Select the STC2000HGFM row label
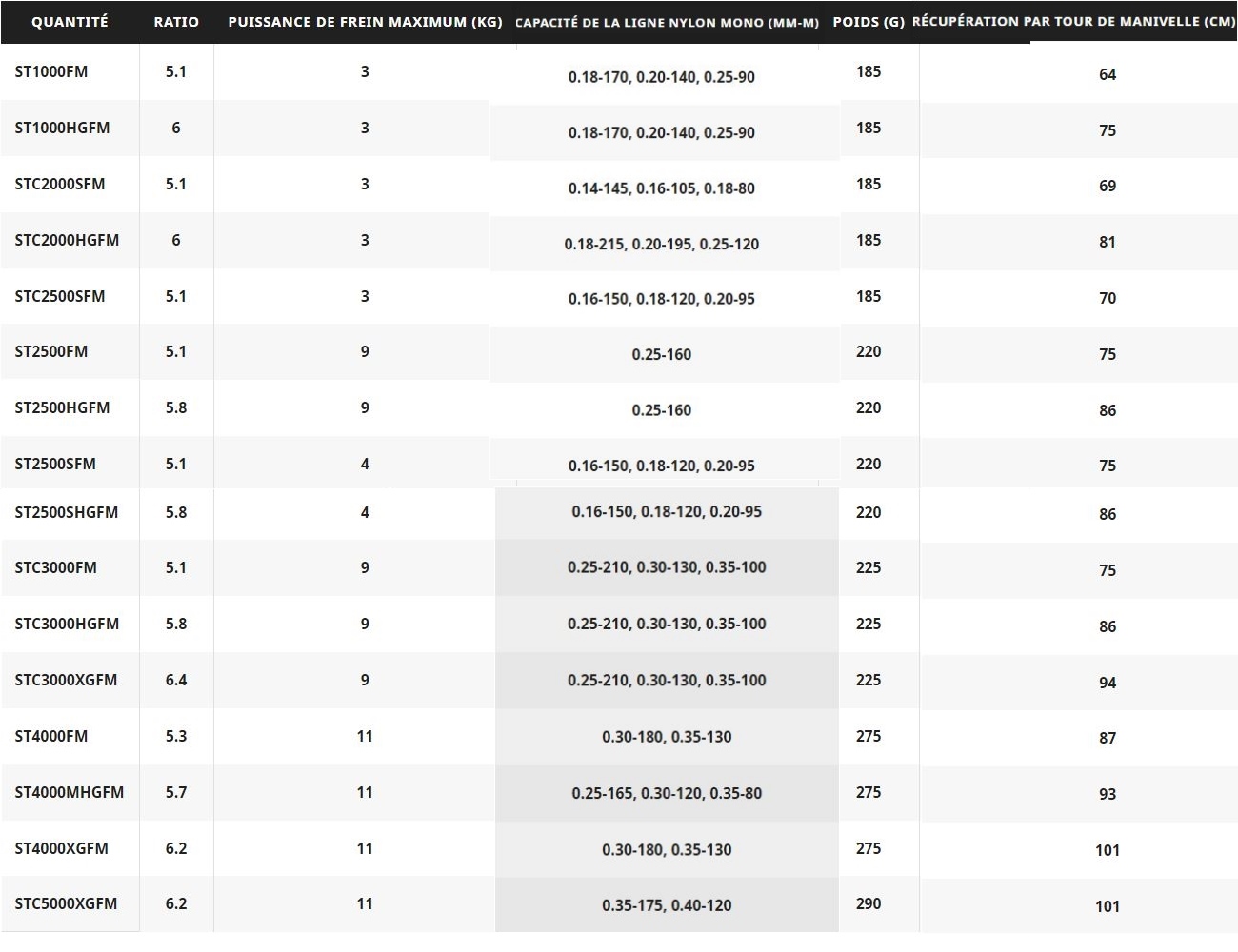The width and height of the screenshot is (1238, 952). [67, 240]
